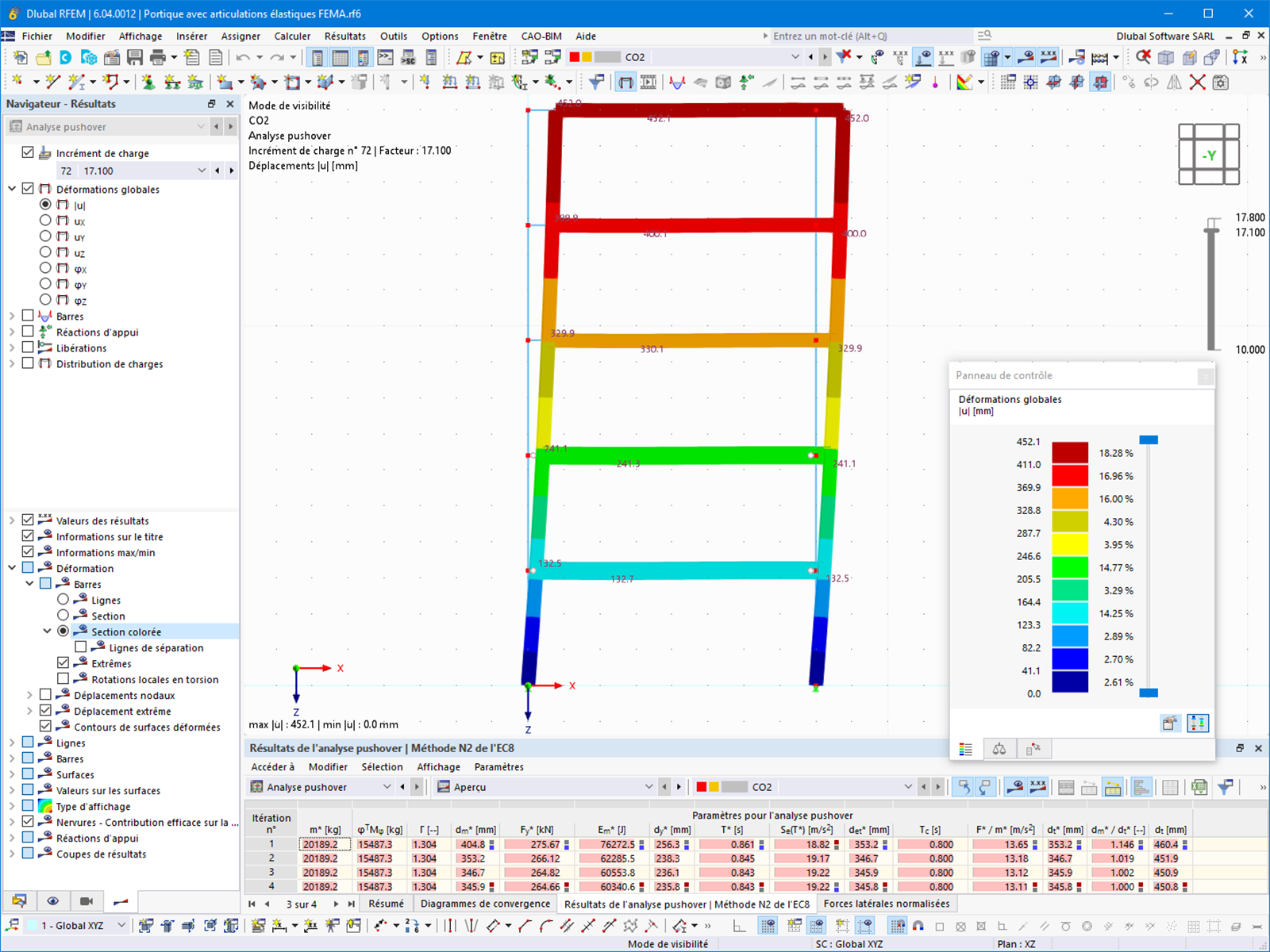Enable the Réactions d'appui checkbox in results tree

(28, 332)
